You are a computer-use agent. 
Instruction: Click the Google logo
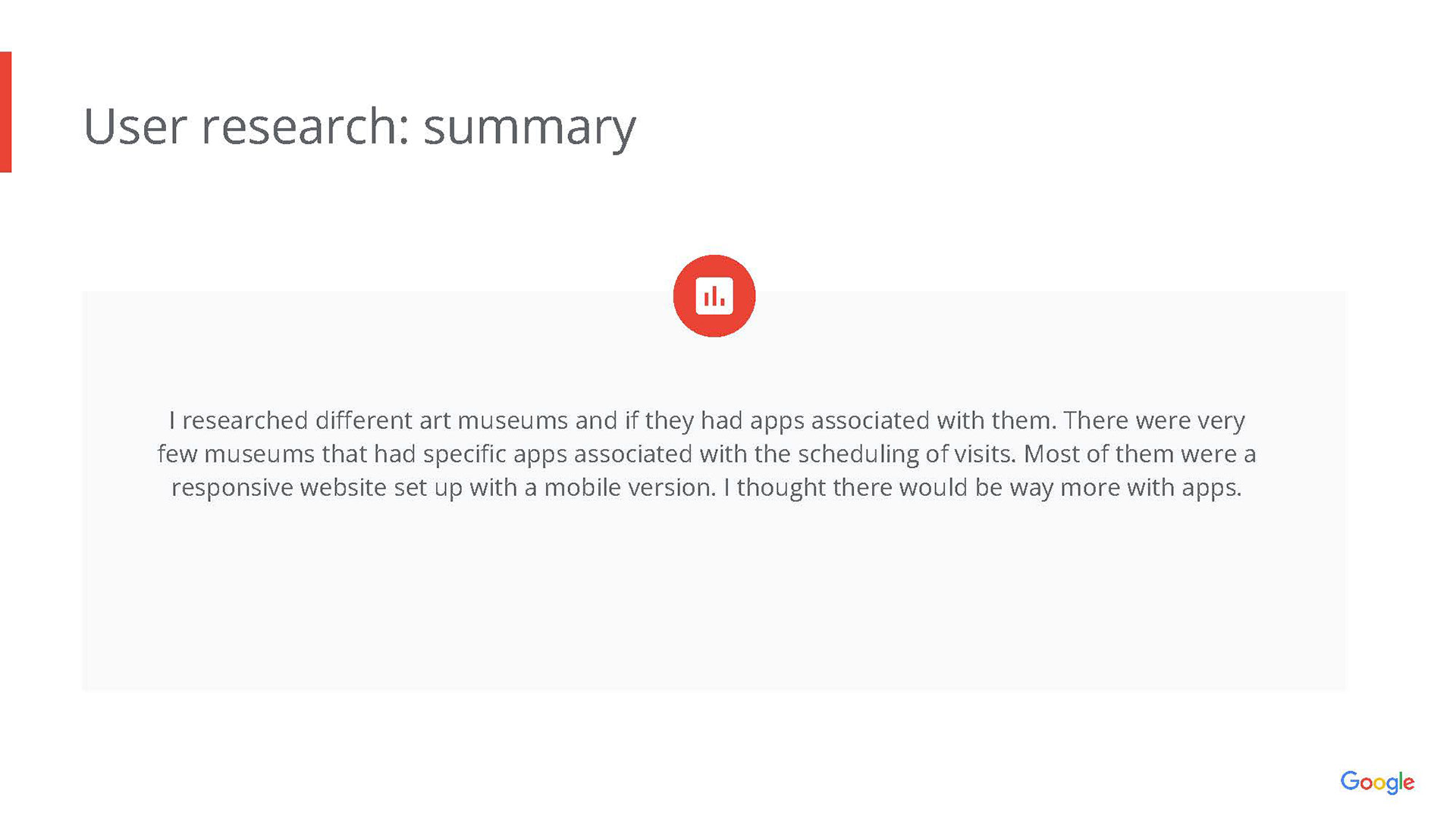[1377, 782]
